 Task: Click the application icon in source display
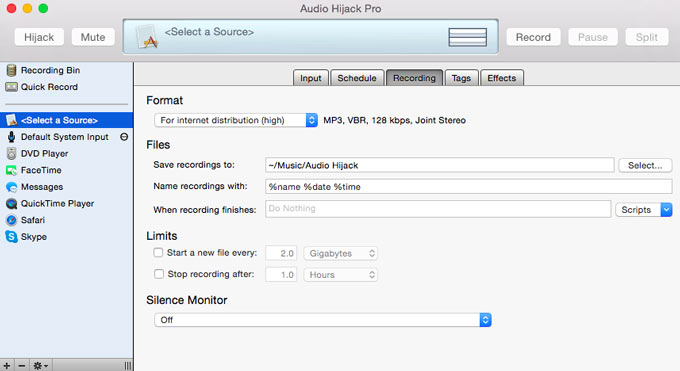pyautogui.click(x=146, y=36)
